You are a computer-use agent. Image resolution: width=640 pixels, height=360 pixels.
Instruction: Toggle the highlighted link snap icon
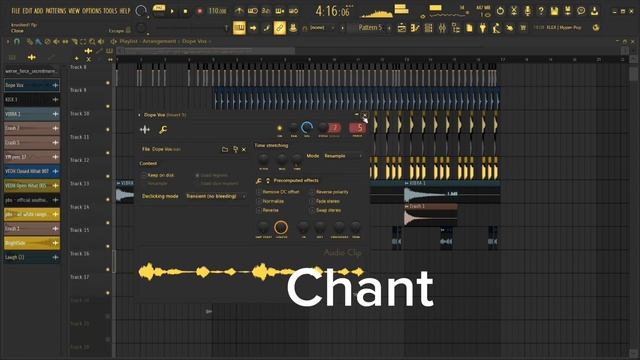[x=280, y=28]
